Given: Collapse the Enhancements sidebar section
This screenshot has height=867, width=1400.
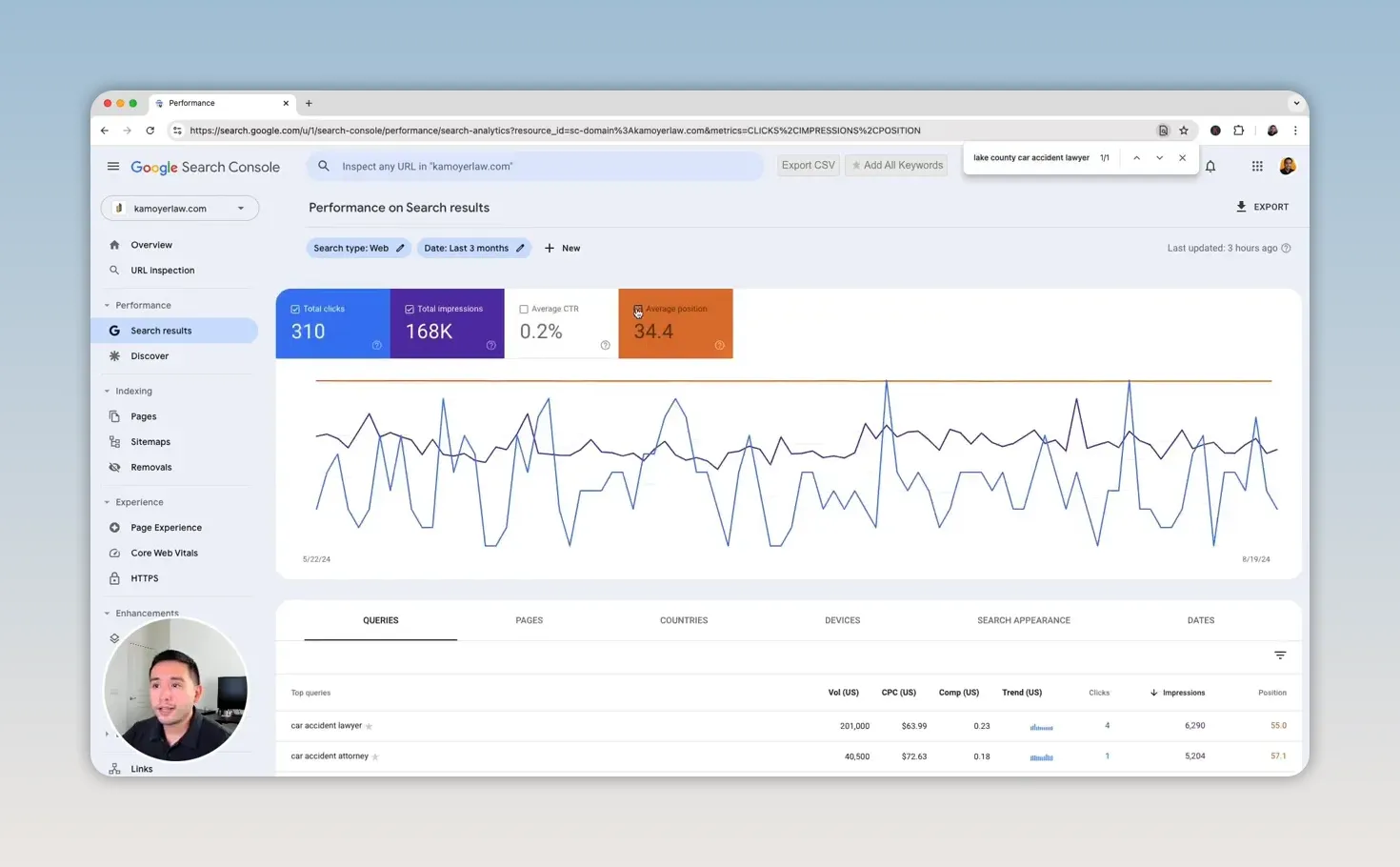Looking at the screenshot, I should tap(107, 614).
